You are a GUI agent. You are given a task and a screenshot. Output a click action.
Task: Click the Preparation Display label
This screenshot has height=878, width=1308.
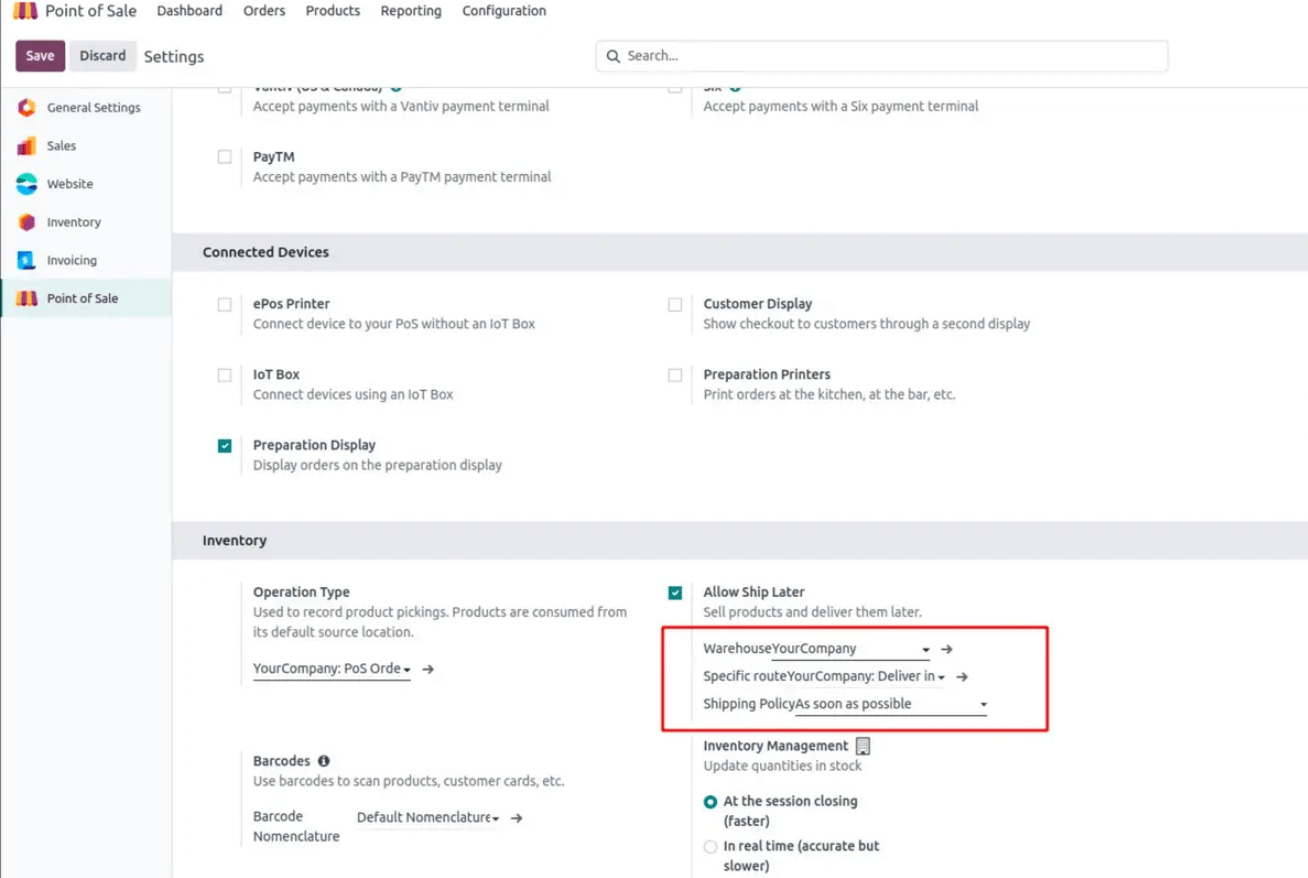(x=314, y=445)
